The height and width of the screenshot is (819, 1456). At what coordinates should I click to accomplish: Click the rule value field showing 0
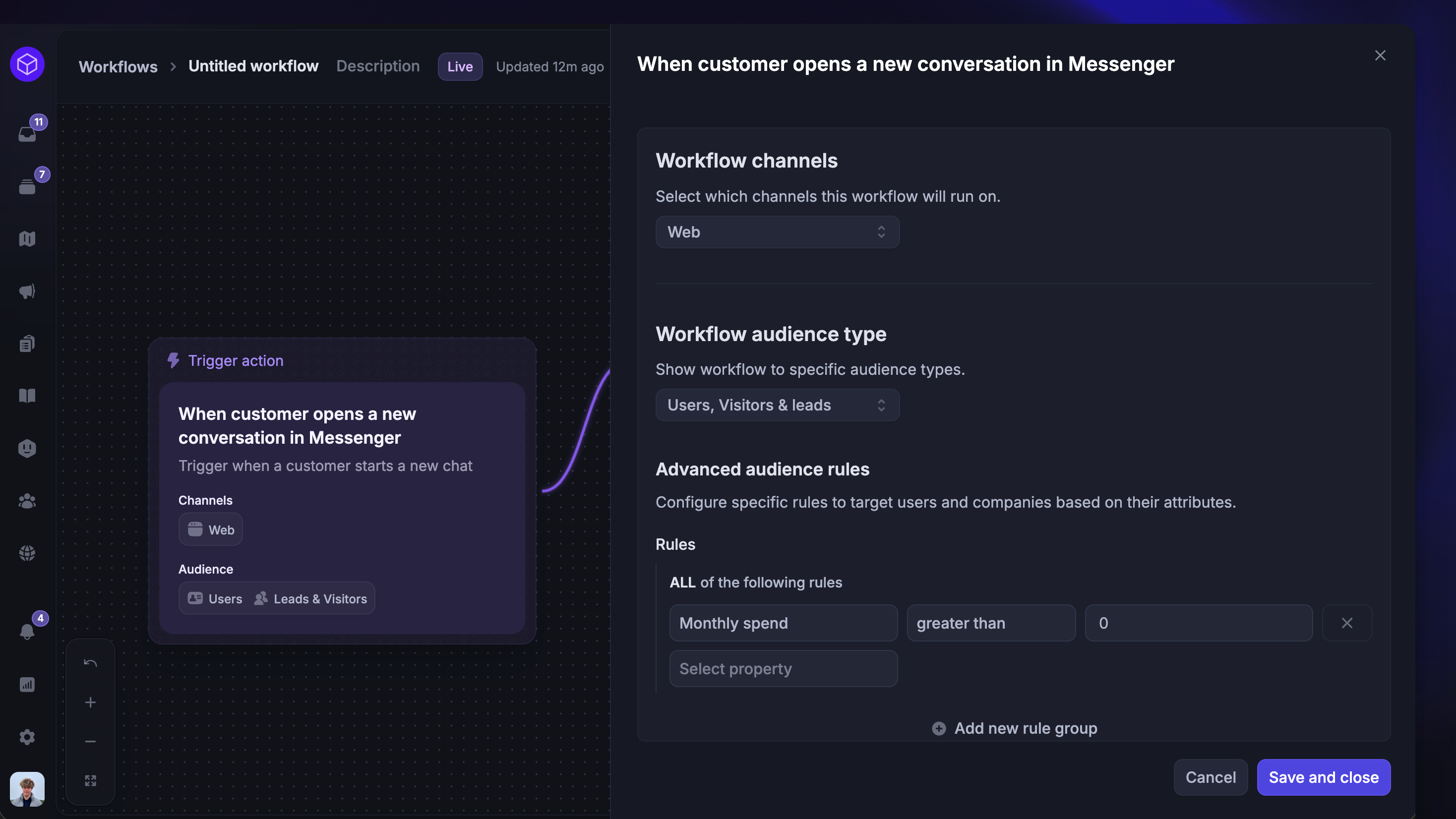pos(1198,623)
